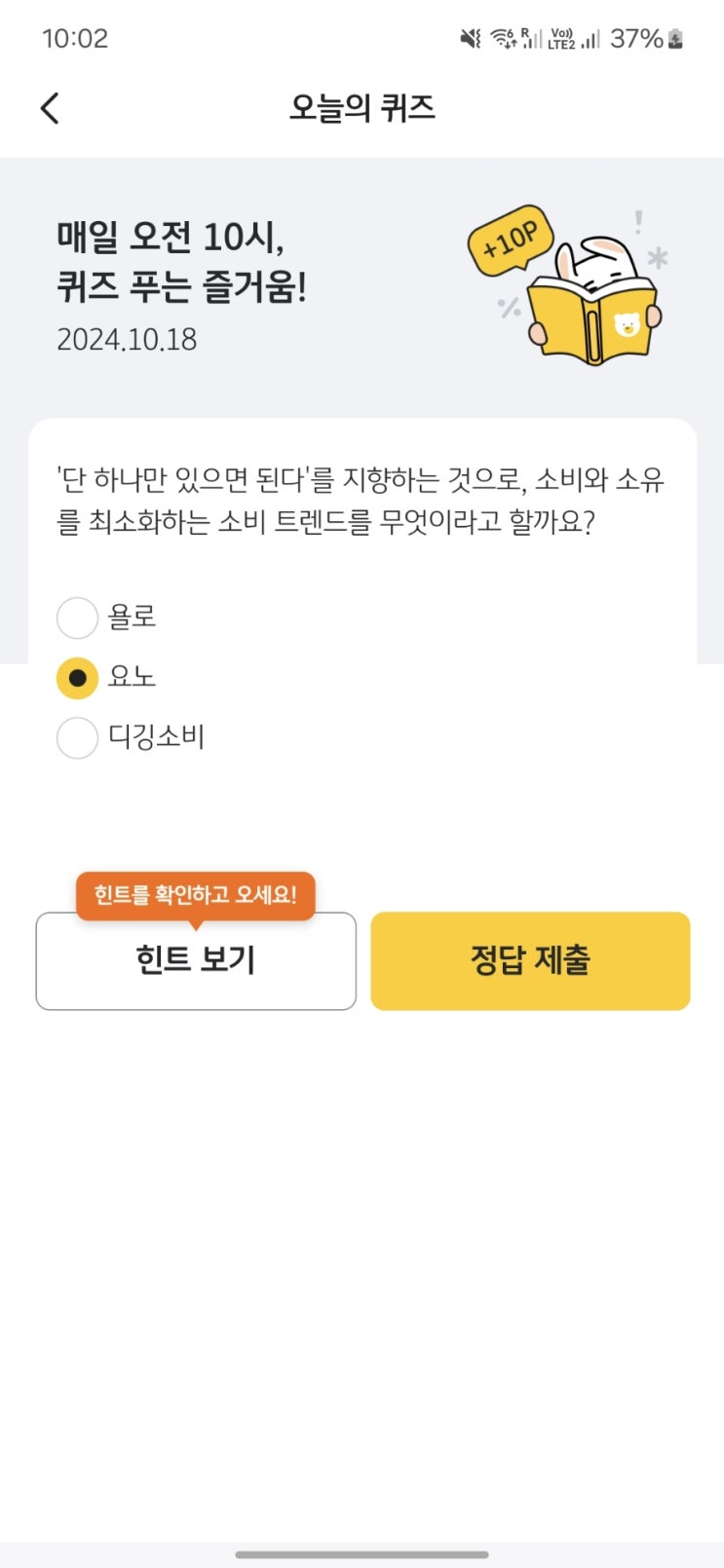Image resolution: width=724 pixels, height=1568 pixels.
Task: Tap the 오늘의 퀴즈 page title
Action: pos(362,108)
